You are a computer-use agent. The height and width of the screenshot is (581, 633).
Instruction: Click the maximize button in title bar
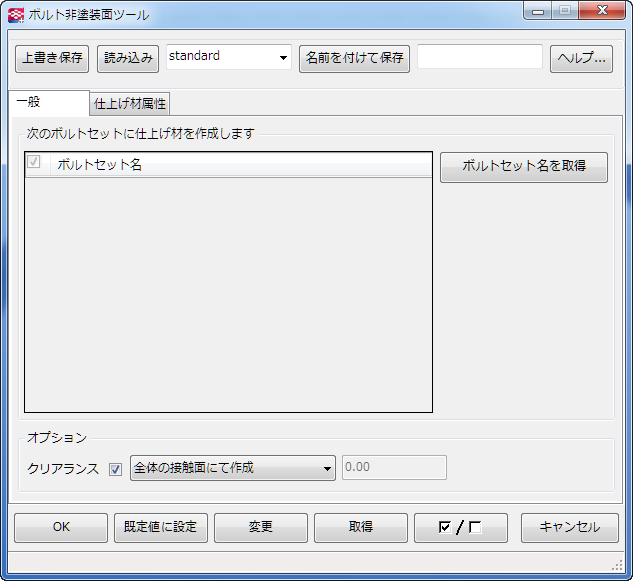(x=565, y=11)
